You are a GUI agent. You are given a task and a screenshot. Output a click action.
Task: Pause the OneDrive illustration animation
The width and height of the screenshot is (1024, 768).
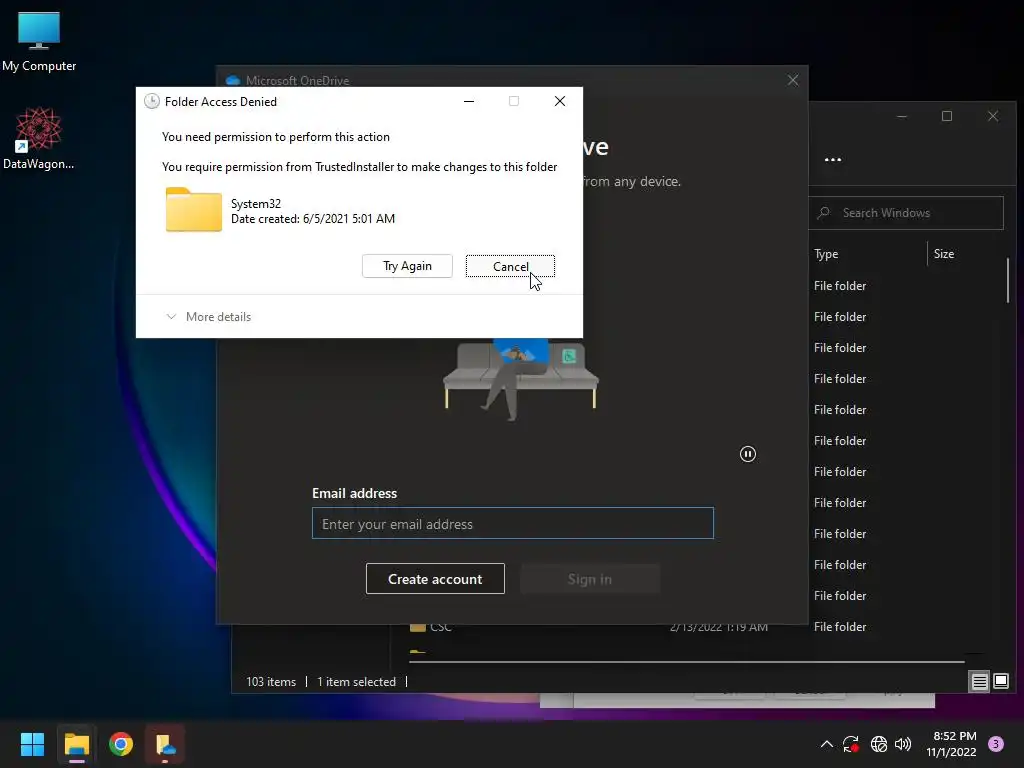748,454
